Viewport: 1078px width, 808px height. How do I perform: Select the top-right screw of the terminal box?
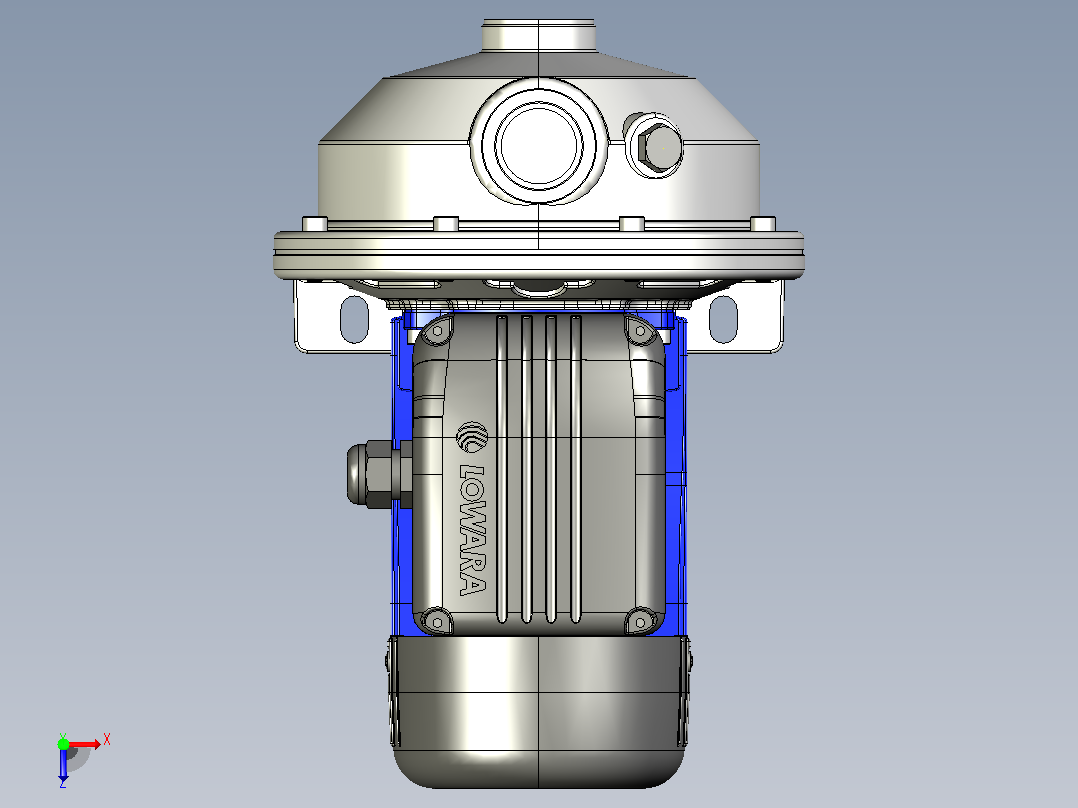click(640, 331)
